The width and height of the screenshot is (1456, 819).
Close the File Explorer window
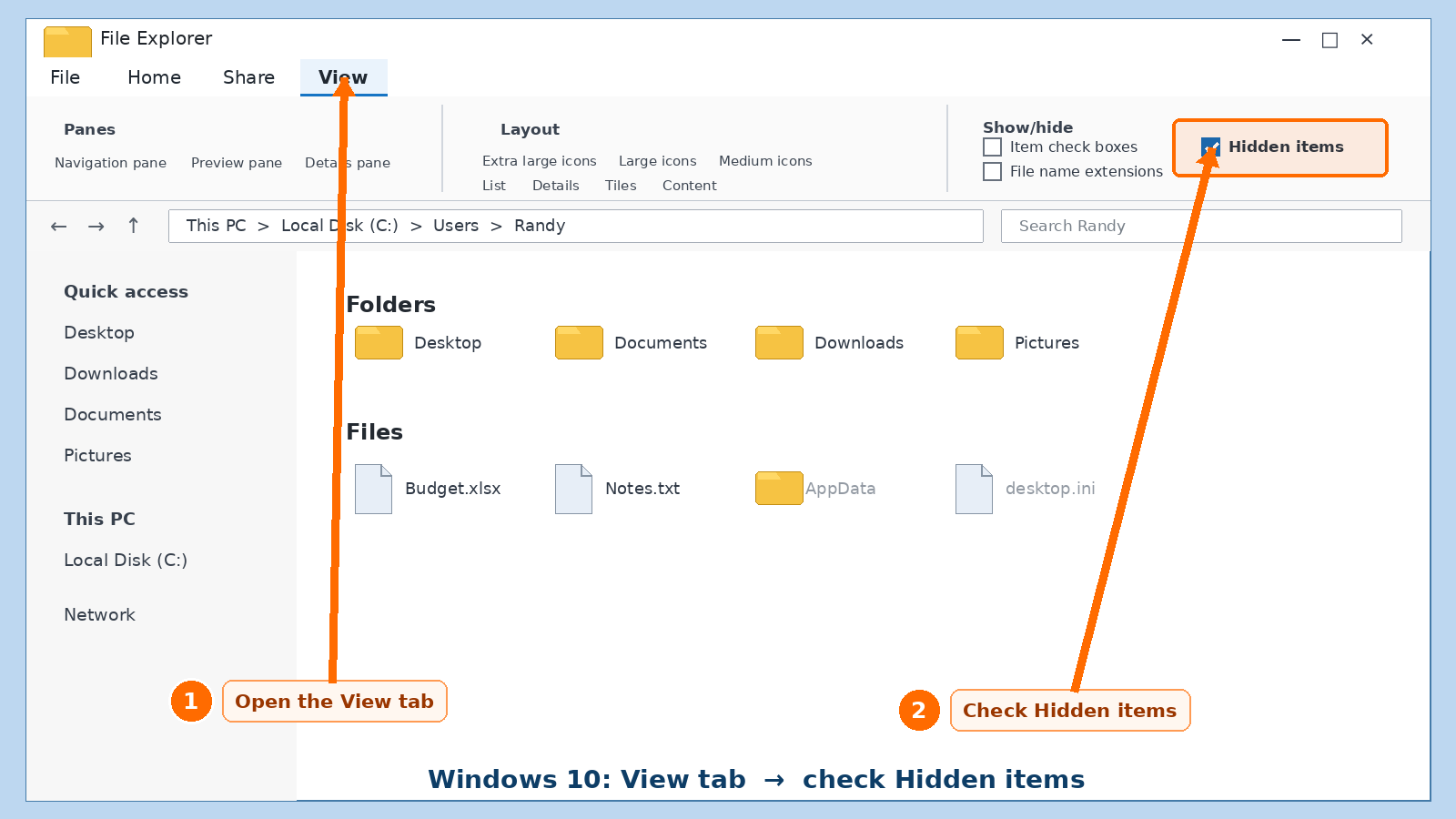[1367, 39]
